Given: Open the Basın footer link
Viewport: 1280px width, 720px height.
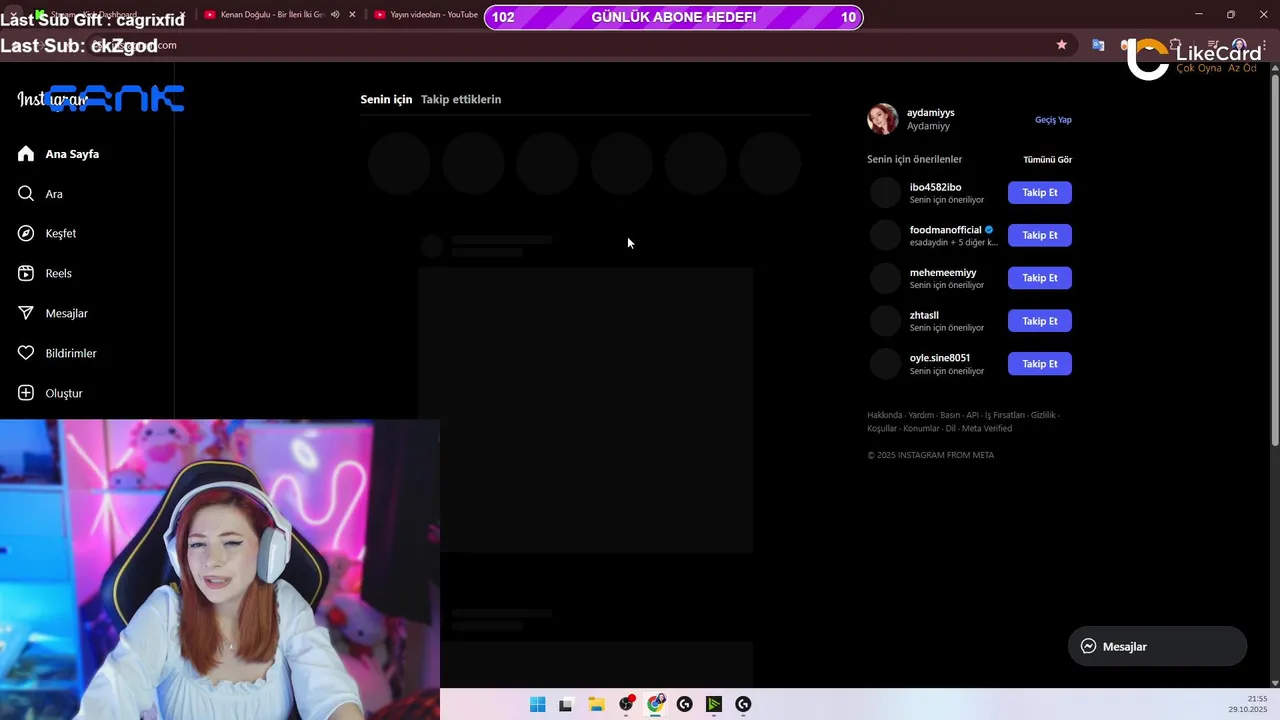Looking at the screenshot, I should 950,415.
